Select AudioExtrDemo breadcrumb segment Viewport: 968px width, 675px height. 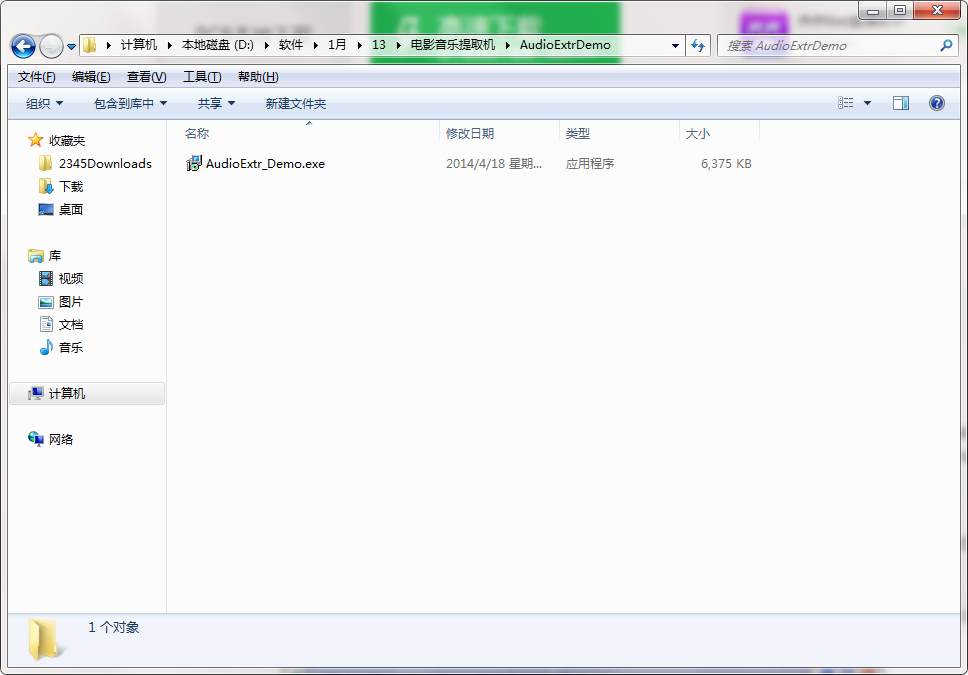pyautogui.click(x=565, y=45)
